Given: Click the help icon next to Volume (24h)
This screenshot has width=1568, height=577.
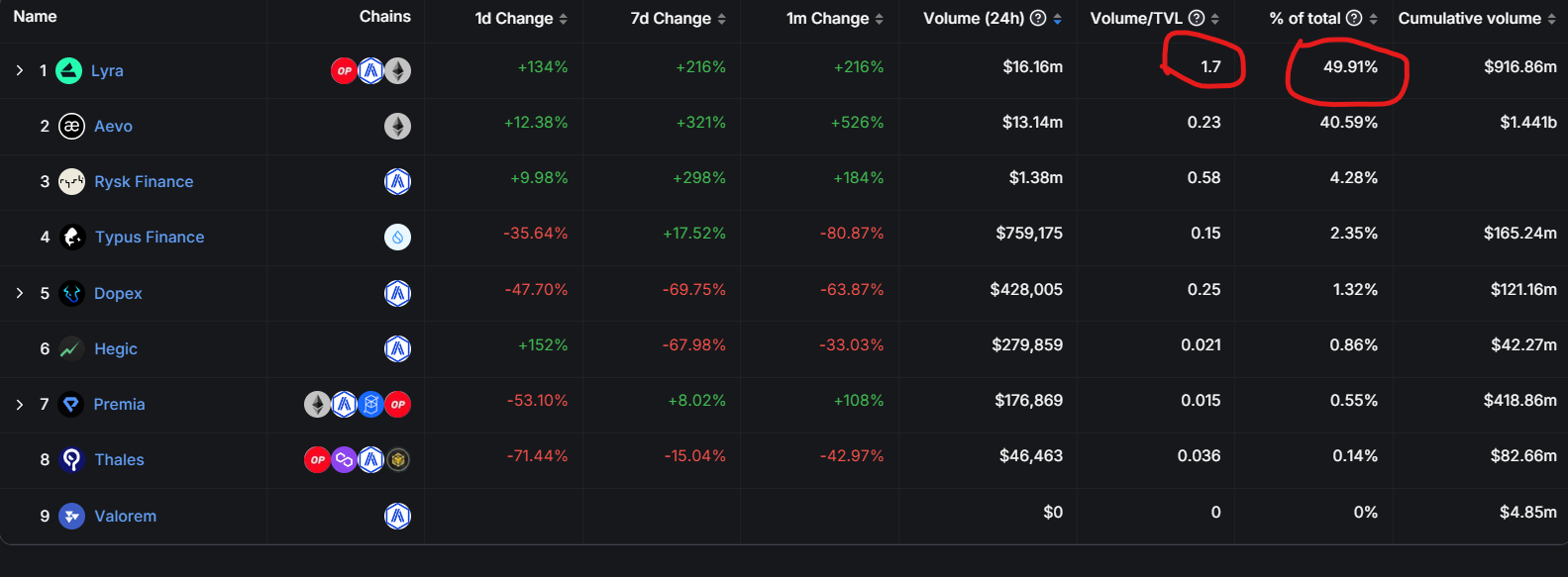Looking at the screenshot, I should click(x=1038, y=18).
